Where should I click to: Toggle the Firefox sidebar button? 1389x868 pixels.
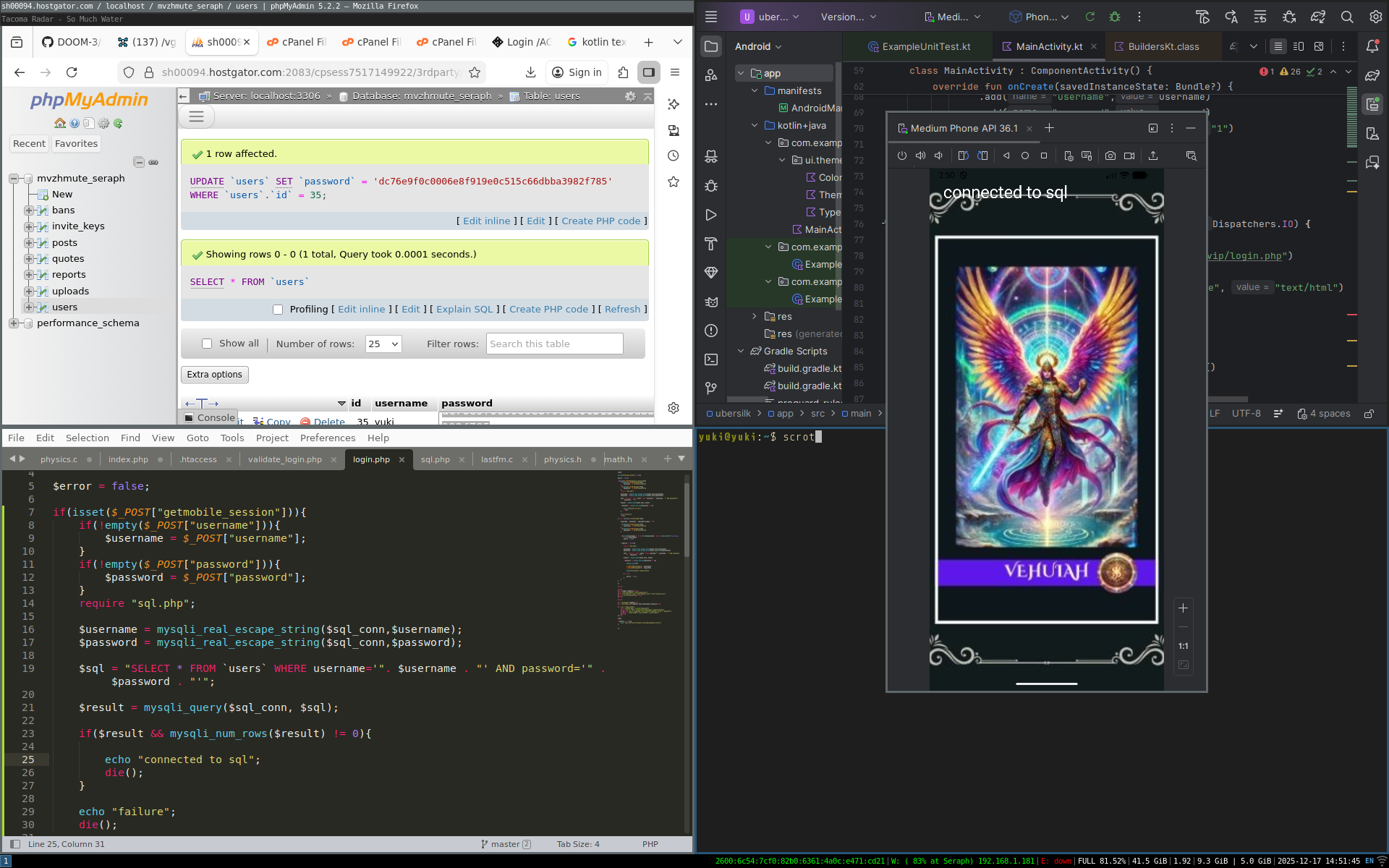pyautogui.click(x=648, y=72)
